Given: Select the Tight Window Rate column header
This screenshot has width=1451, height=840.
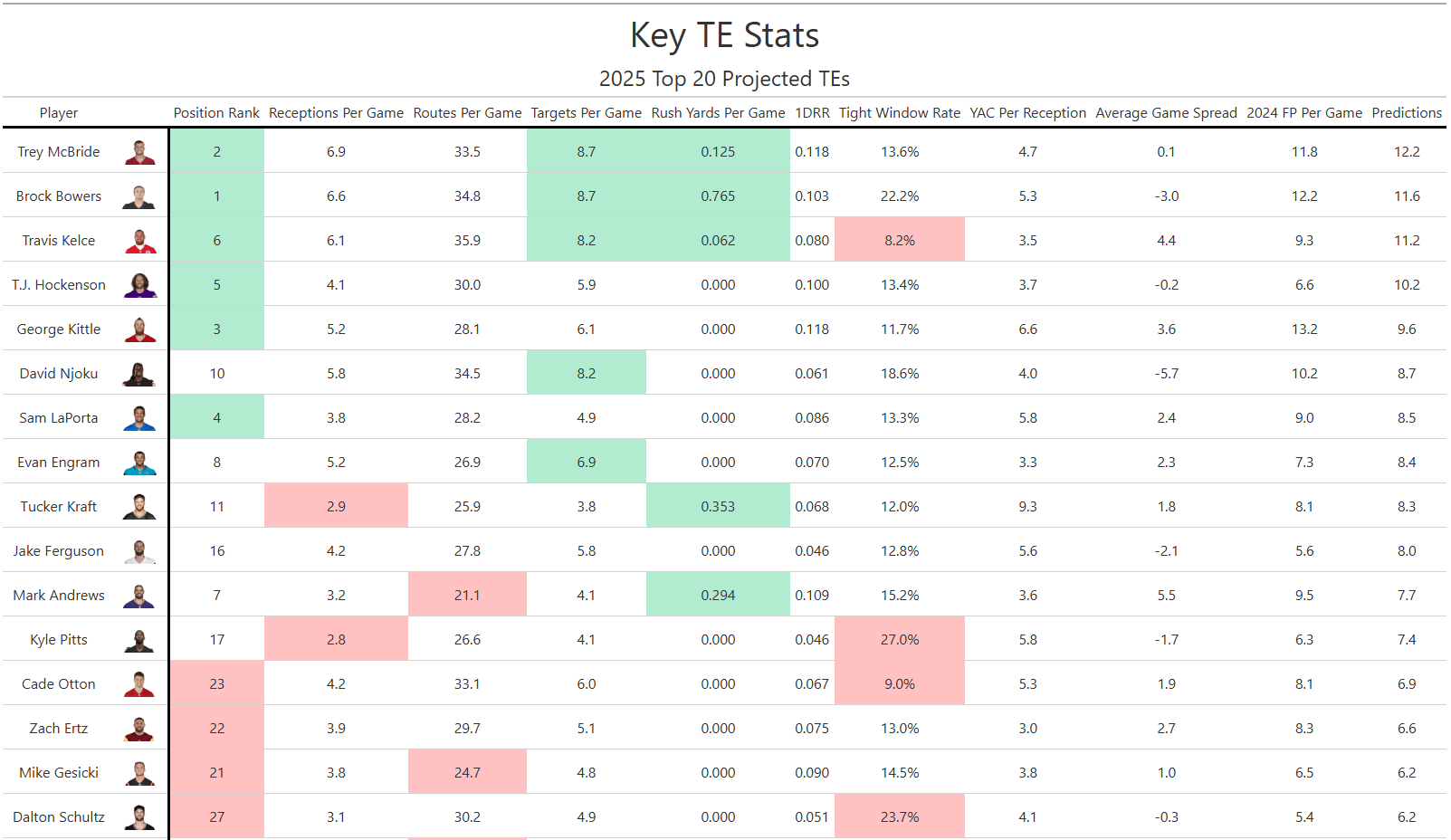Looking at the screenshot, I should click(899, 113).
